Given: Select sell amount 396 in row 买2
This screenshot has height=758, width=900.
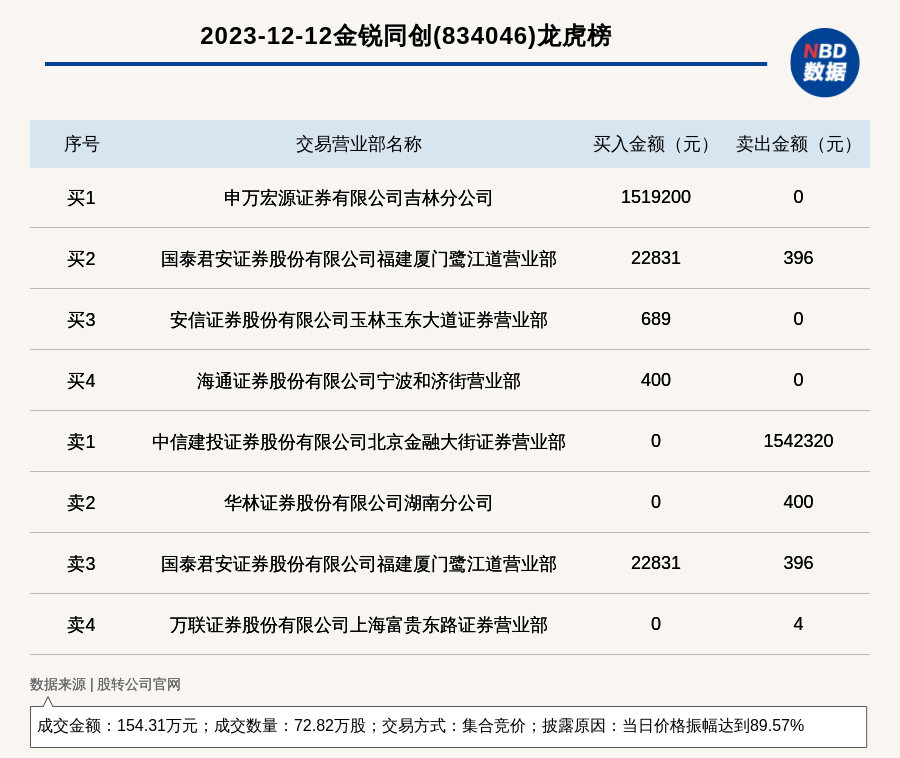Looking at the screenshot, I should pos(798,258).
